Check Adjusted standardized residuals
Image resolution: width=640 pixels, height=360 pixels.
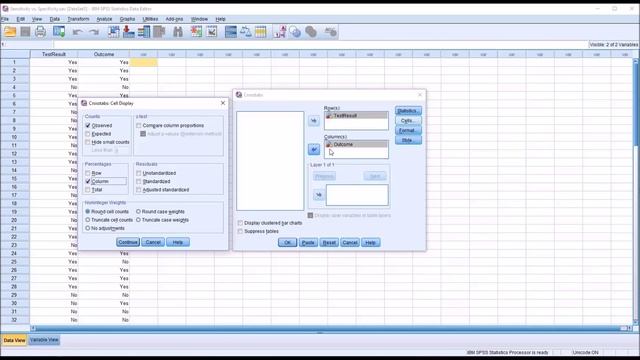(x=139, y=190)
